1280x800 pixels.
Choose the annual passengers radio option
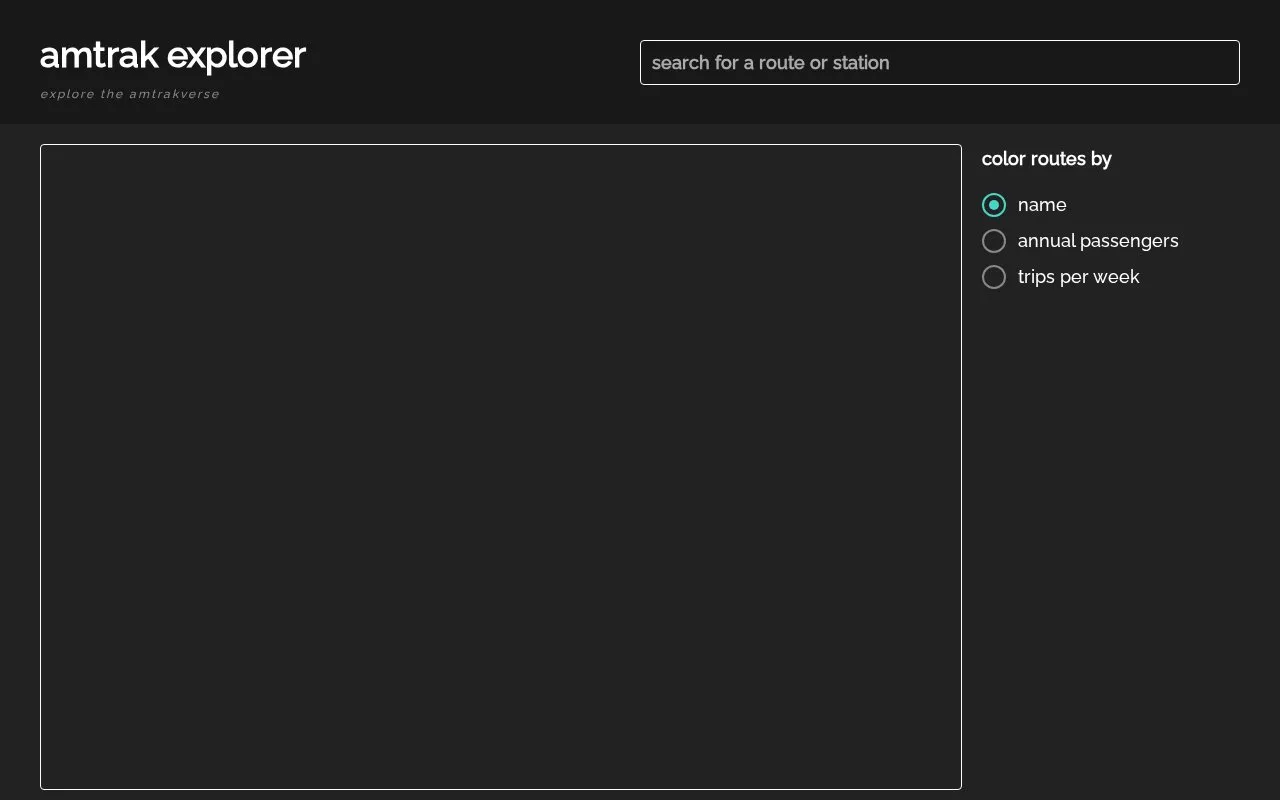[x=994, y=241]
